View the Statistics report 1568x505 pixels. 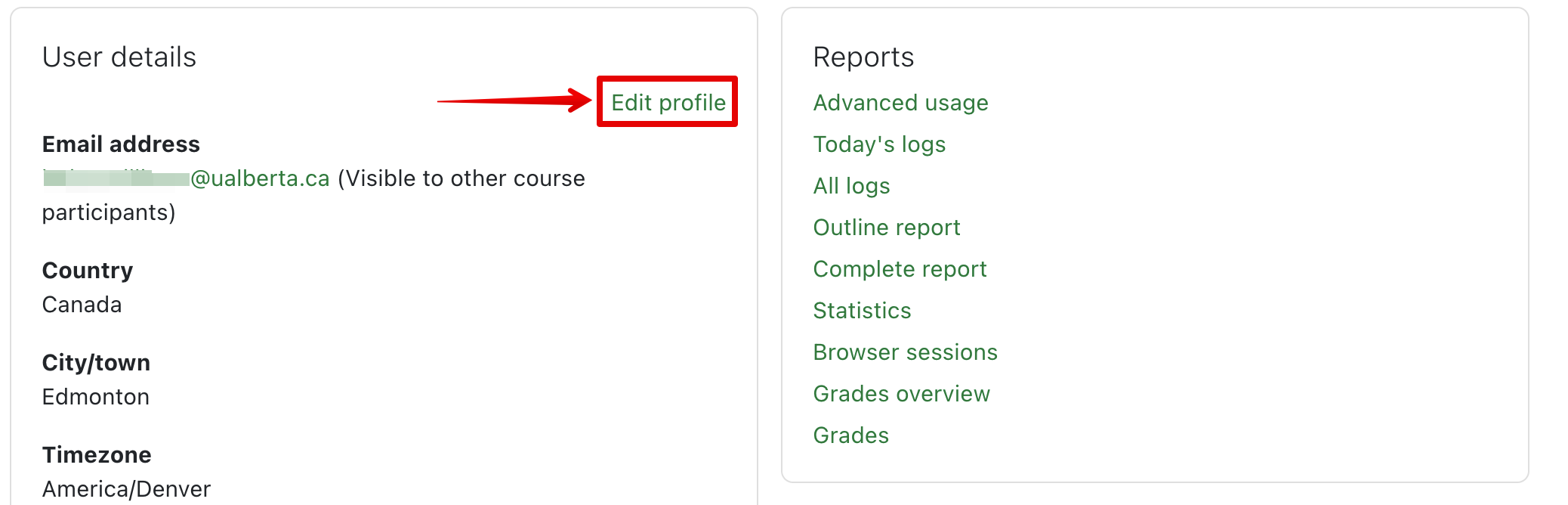tap(862, 311)
